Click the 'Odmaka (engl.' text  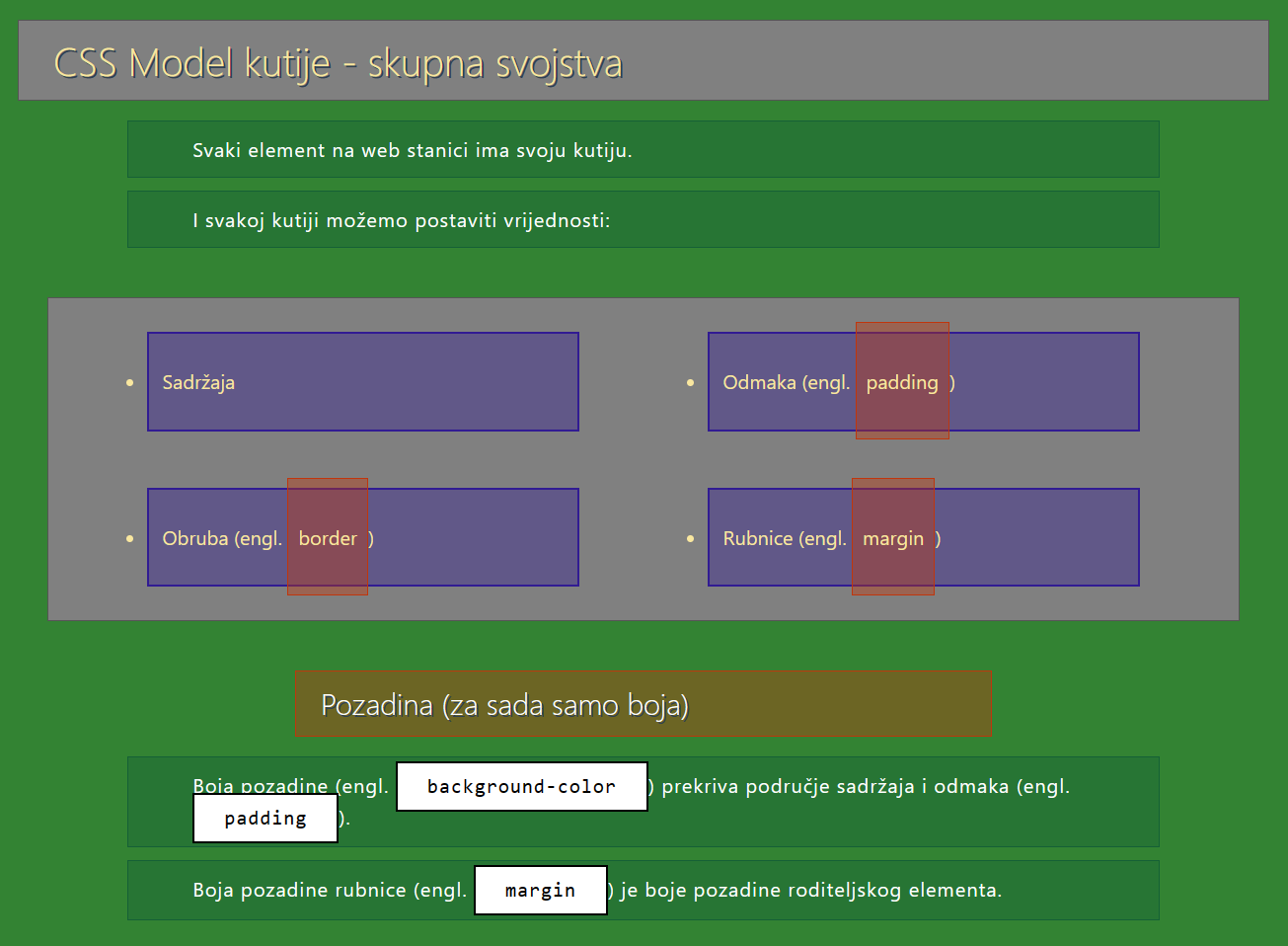pyautogui.click(x=787, y=382)
